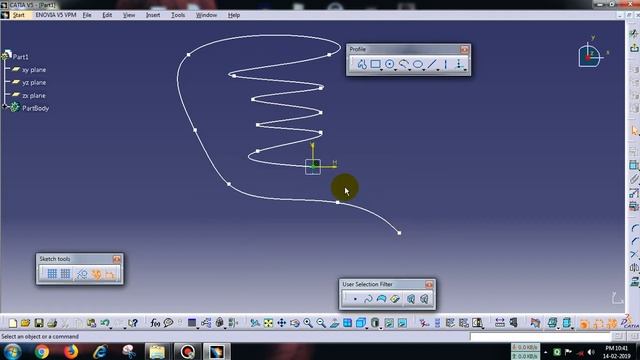The height and width of the screenshot is (360, 640).
Task: Select the Line tool in Profile toolbar
Action: click(x=432, y=64)
